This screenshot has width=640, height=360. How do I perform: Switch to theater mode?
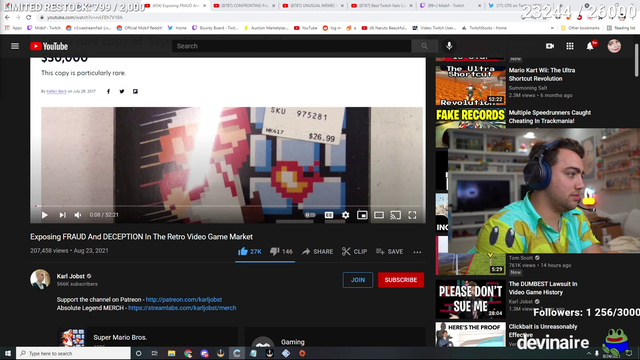[379, 215]
